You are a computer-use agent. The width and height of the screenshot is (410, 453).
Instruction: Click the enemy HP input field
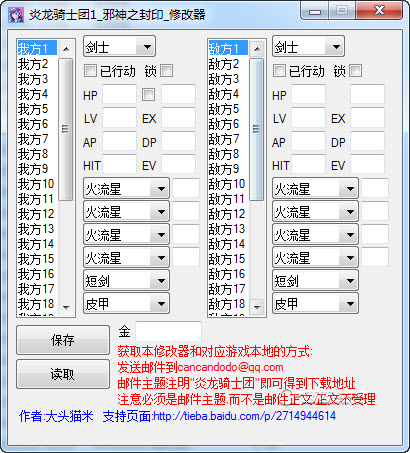(x=308, y=94)
